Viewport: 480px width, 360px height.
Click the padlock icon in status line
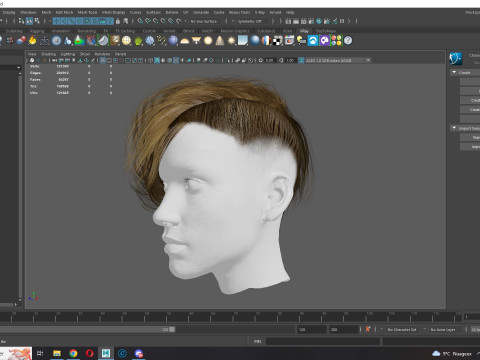pyautogui.click(x=118, y=21)
